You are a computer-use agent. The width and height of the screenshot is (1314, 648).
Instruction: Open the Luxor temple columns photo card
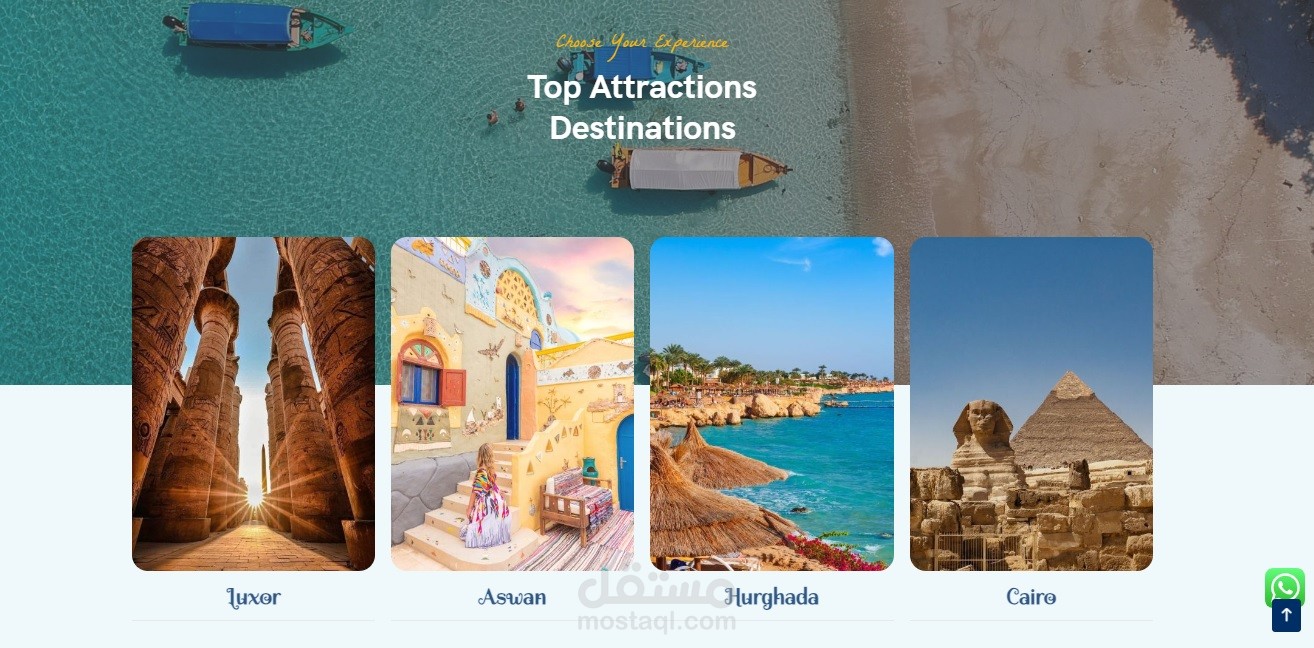pos(253,404)
